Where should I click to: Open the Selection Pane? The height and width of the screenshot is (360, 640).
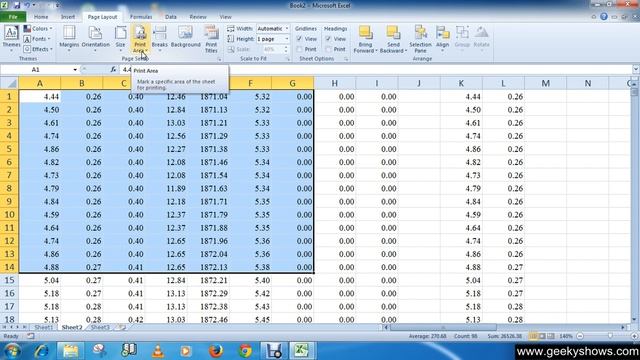(x=420, y=39)
